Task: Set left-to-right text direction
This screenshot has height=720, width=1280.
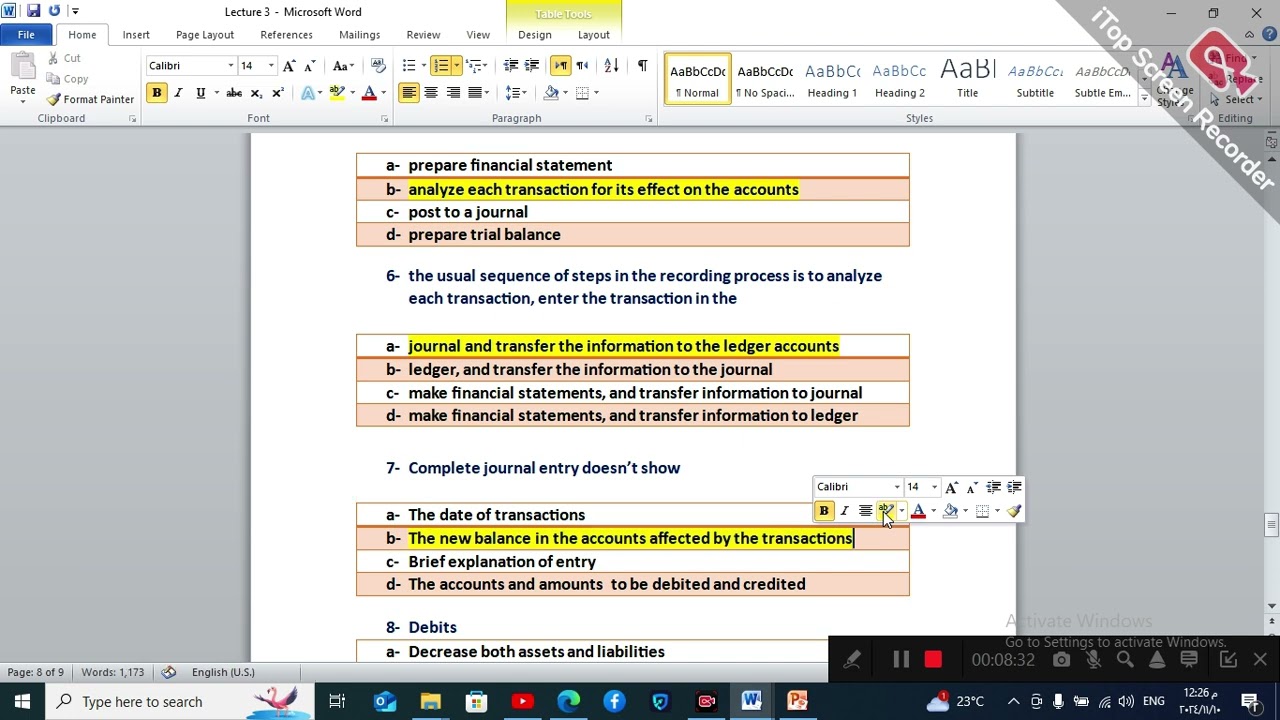Action: pos(560,66)
